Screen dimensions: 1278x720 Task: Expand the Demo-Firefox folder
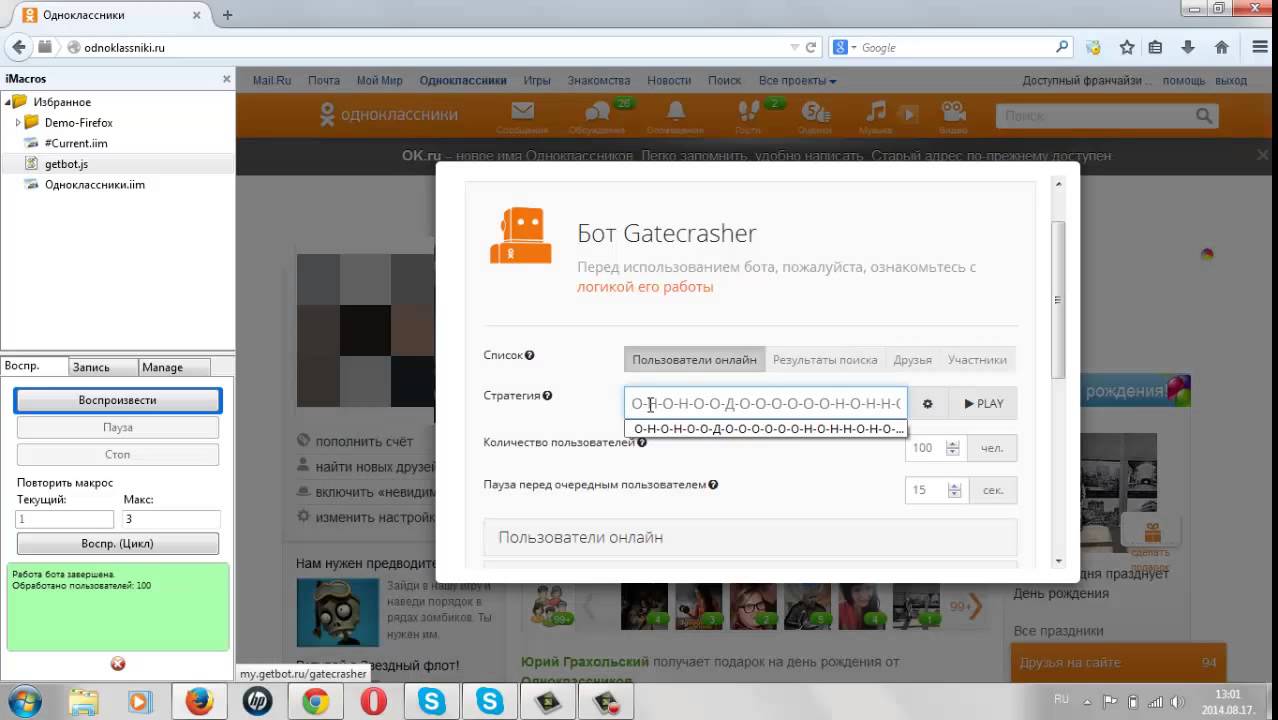pyautogui.click(x=18, y=122)
